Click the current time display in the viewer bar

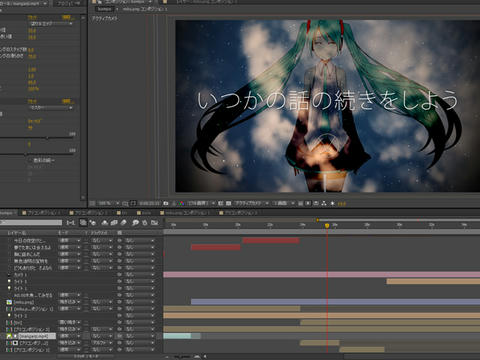coord(149,203)
